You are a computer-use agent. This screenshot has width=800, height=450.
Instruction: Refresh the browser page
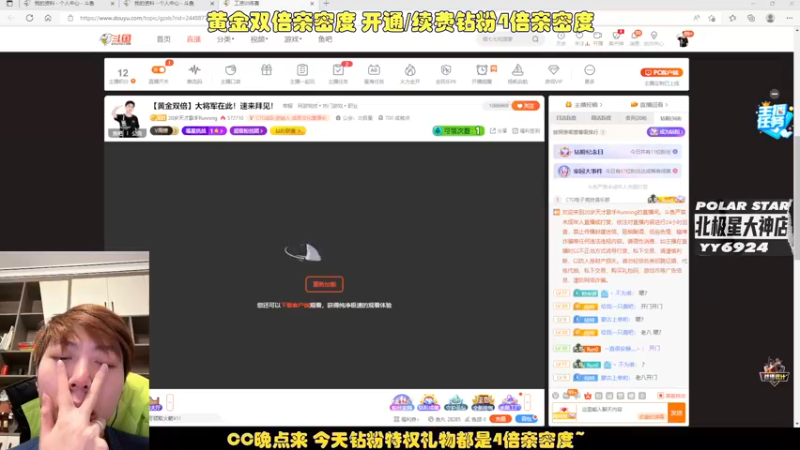30,18
